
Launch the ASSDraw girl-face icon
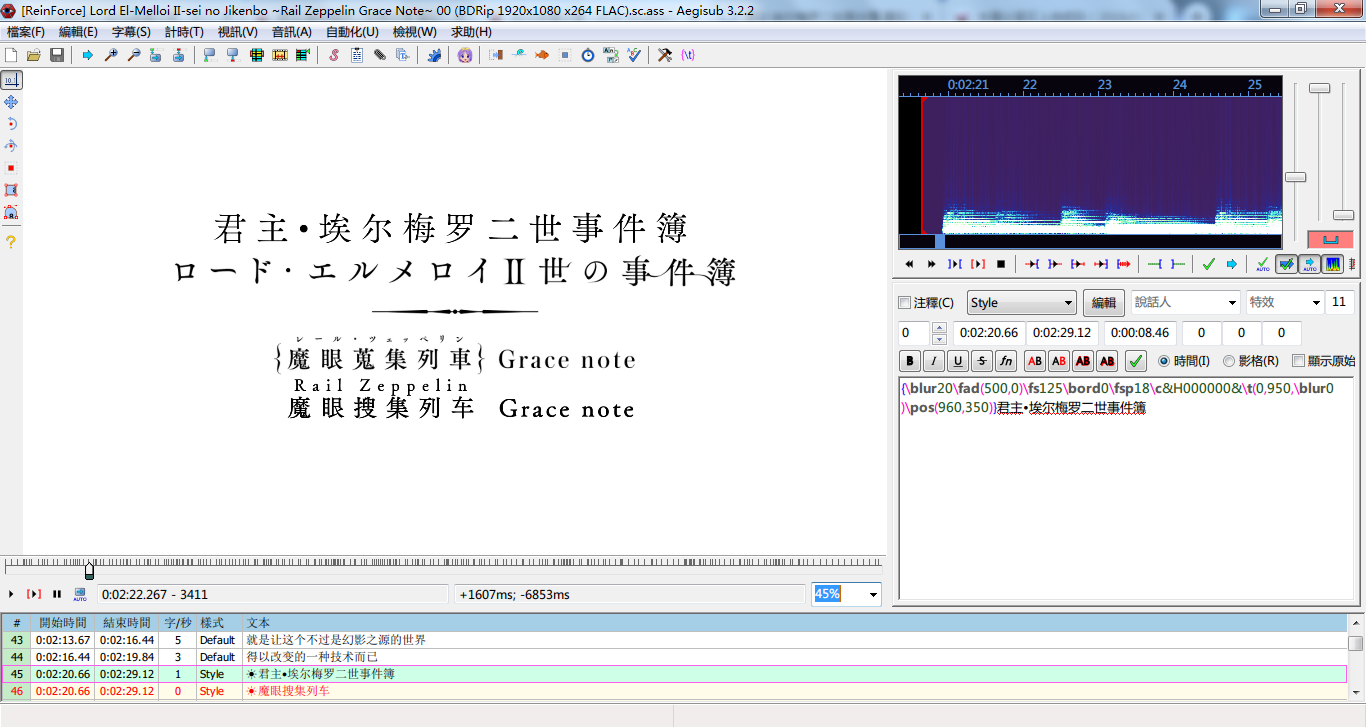pos(465,55)
